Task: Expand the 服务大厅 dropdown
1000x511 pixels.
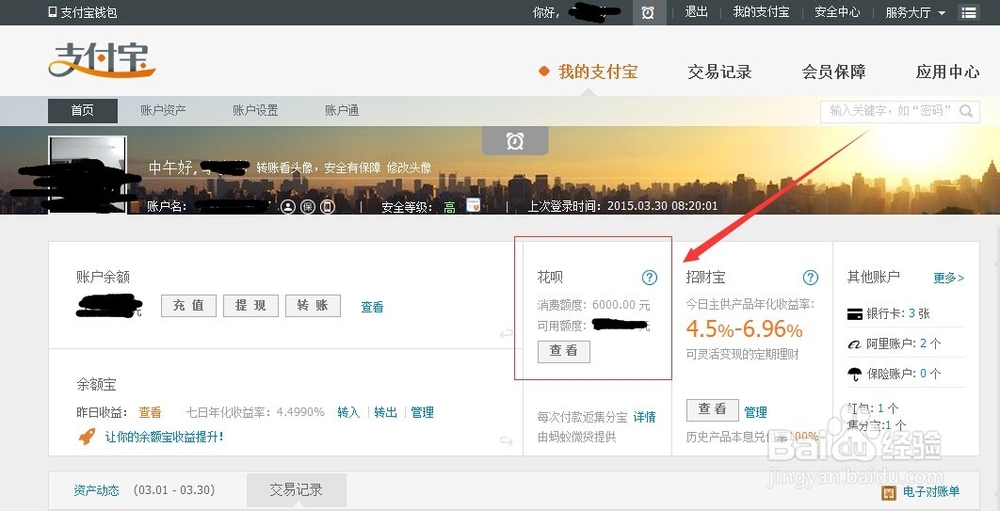Action: coord(915,13)
